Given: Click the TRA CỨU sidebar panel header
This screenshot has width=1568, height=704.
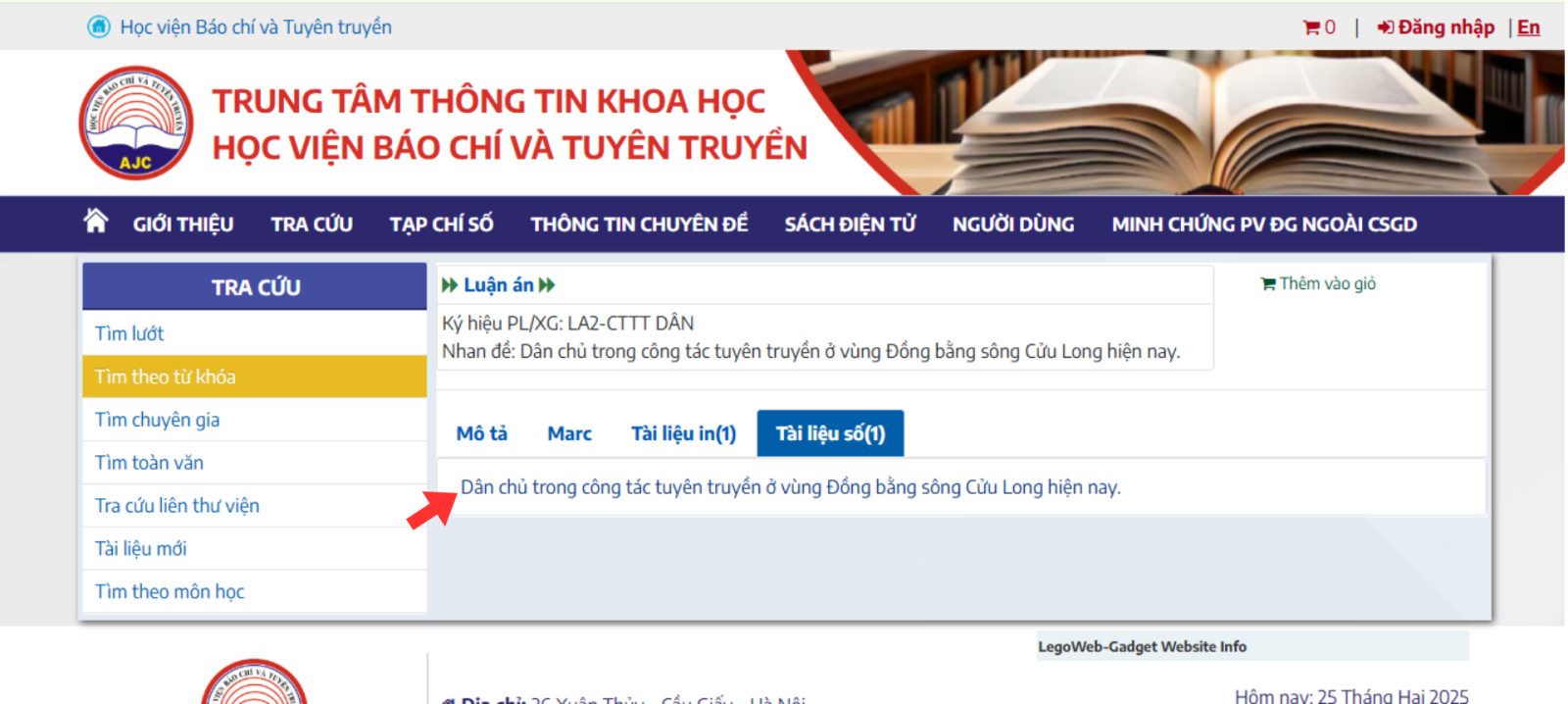Looking at the screenshot, I should click(x=255, y=287).
